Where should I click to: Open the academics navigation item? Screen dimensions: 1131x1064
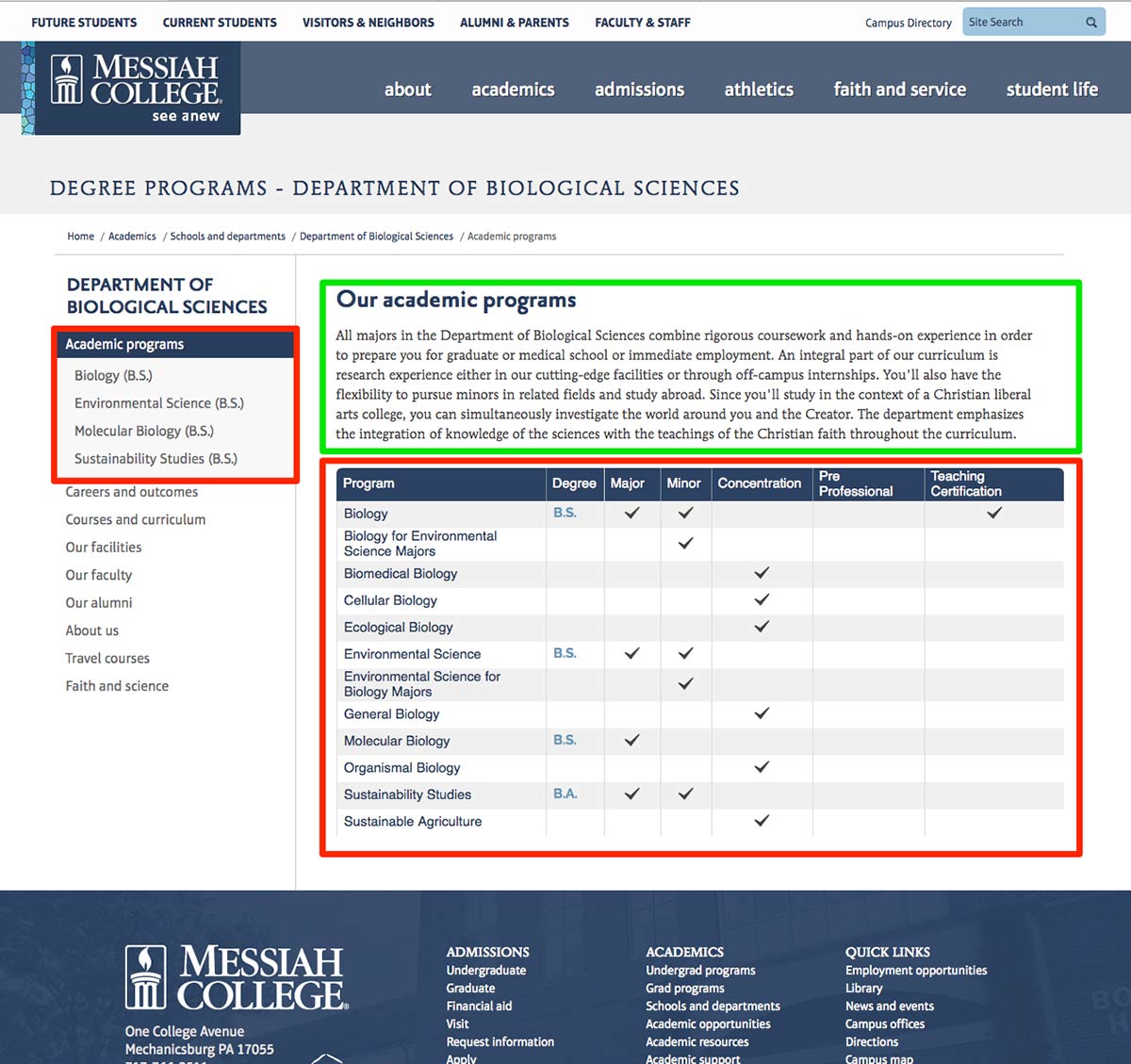pyautogui.click(x=513, y=90)
